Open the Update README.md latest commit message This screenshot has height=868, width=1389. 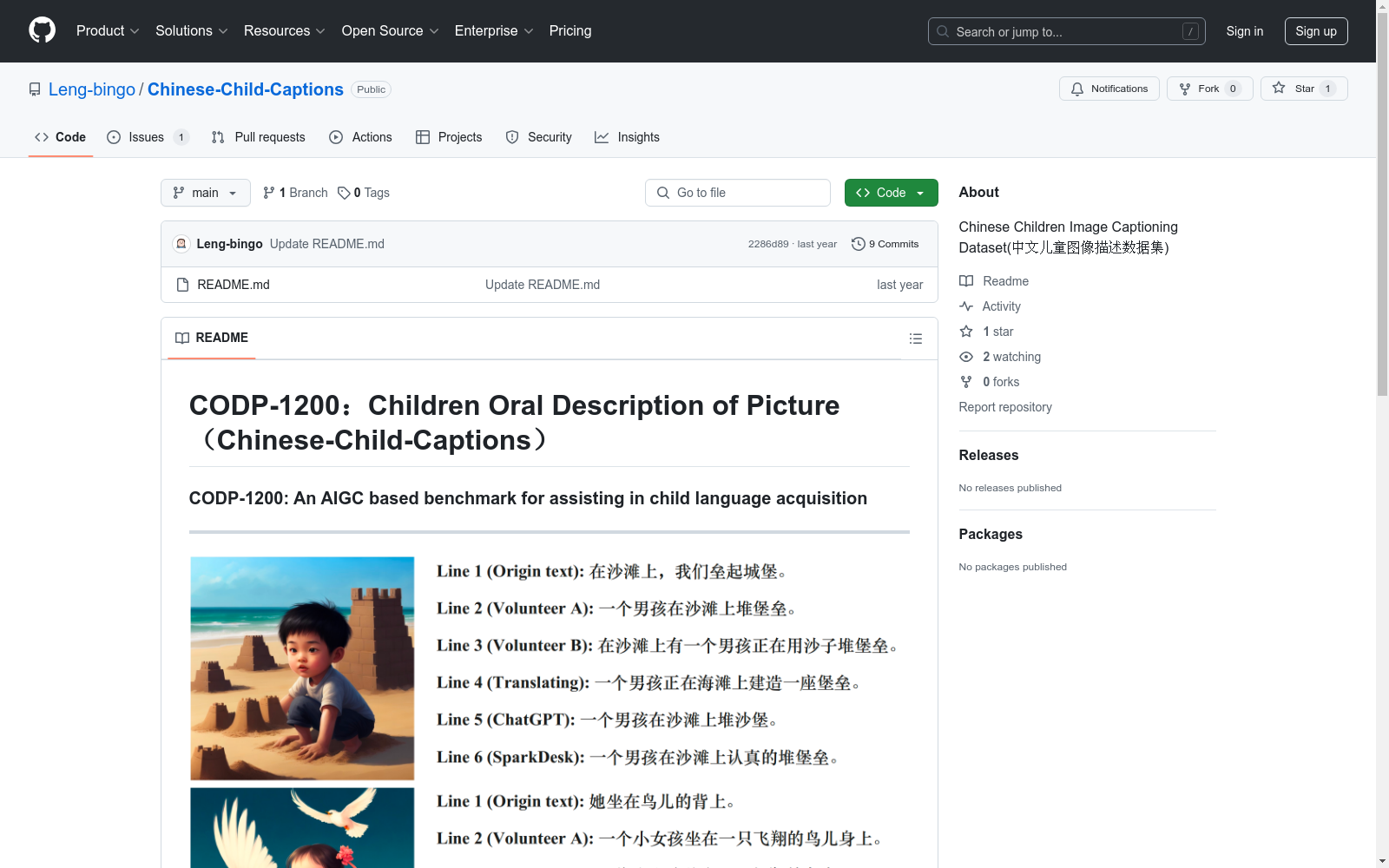(x=327, y=244)
